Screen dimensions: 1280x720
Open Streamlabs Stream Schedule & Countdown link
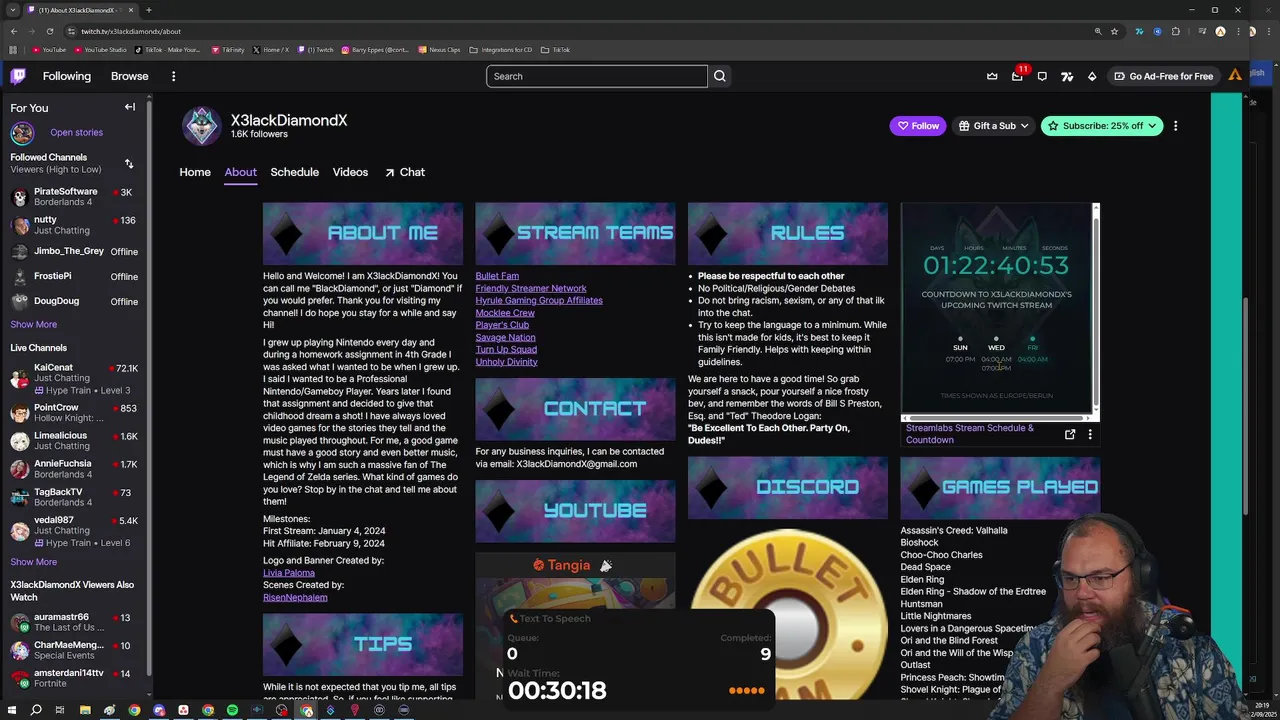pos(969,434)
